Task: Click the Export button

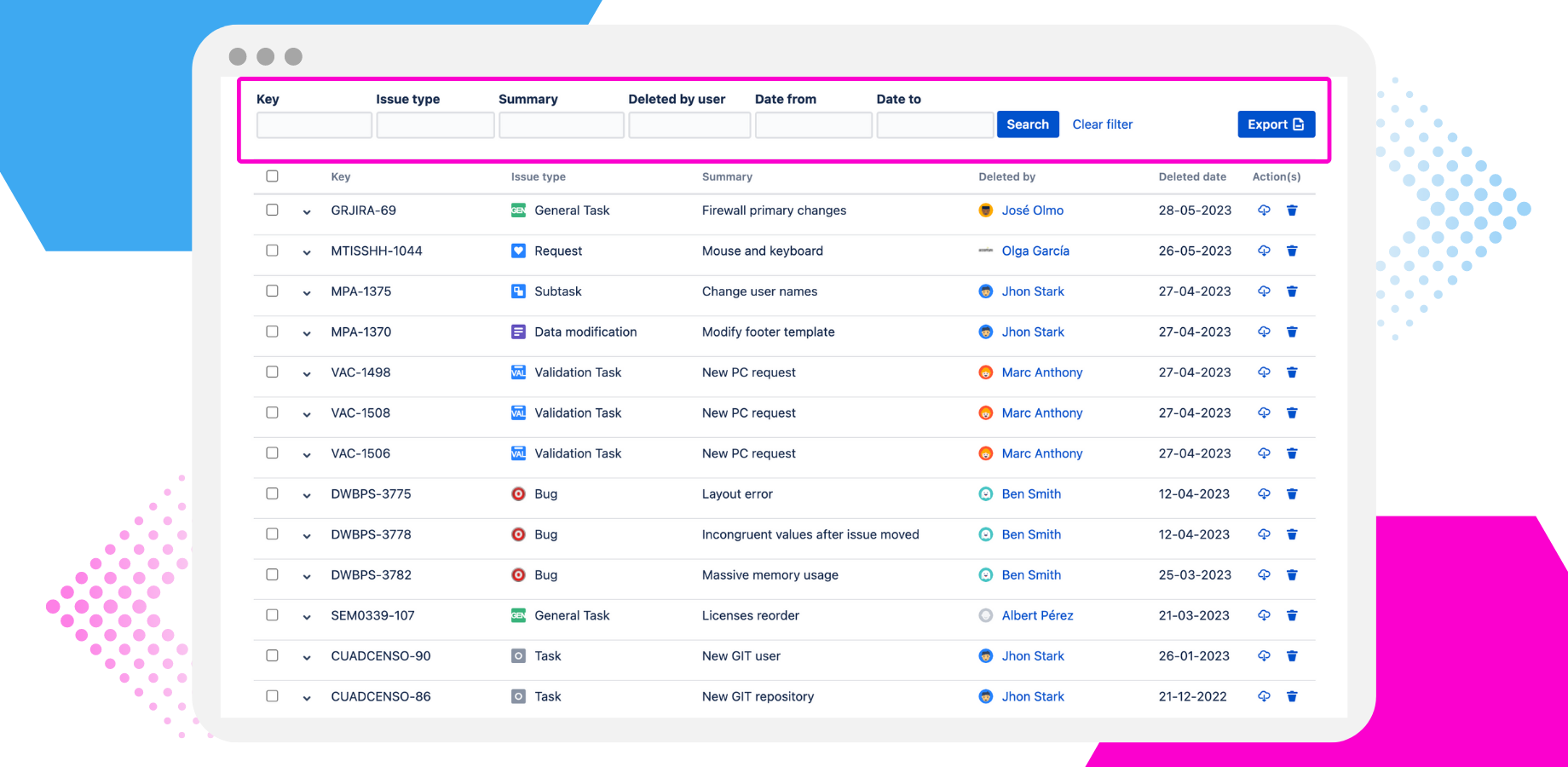Action: point(1276,124)
